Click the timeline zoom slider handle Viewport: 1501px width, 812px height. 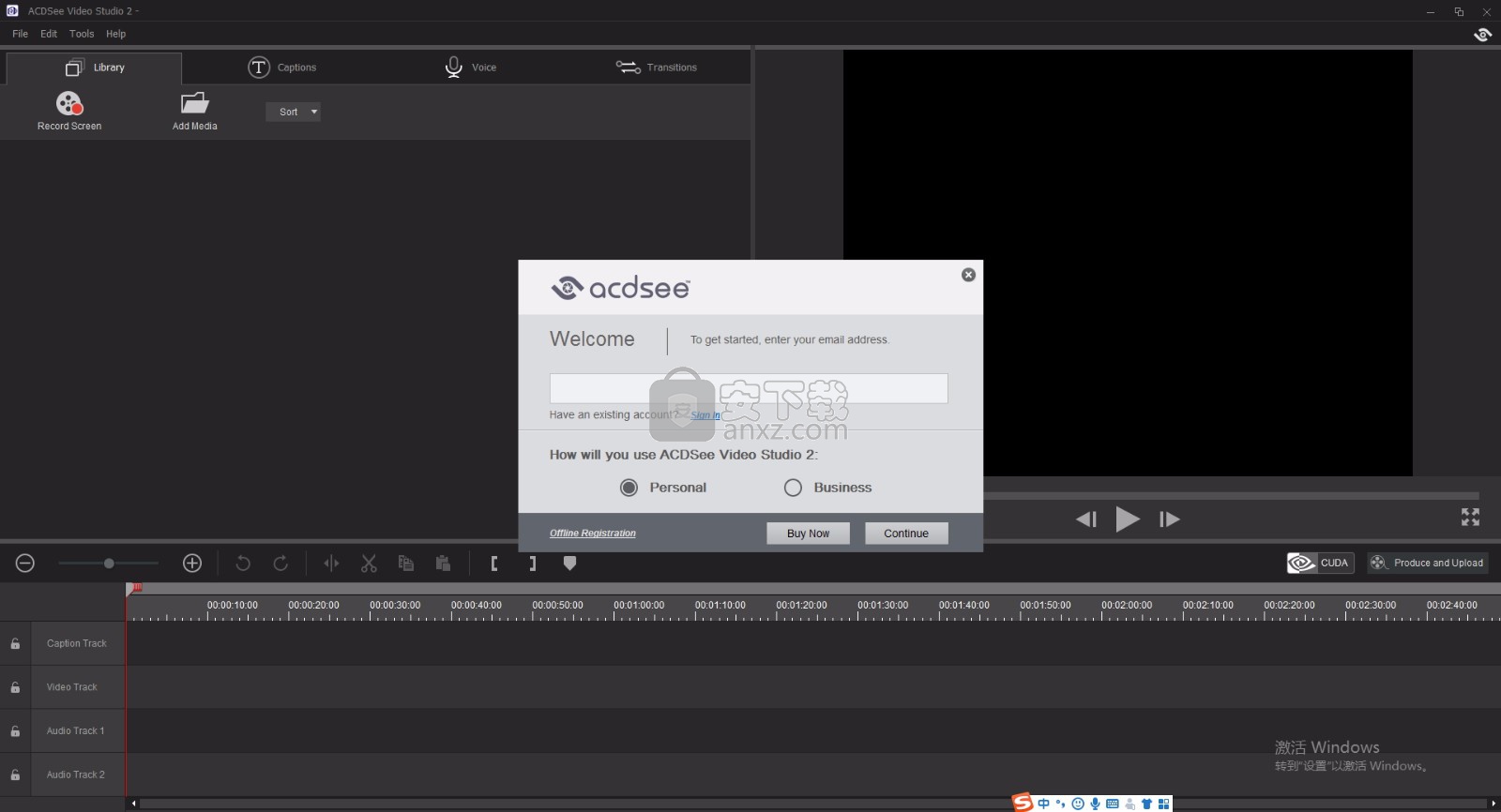click(x=109, y=563)
